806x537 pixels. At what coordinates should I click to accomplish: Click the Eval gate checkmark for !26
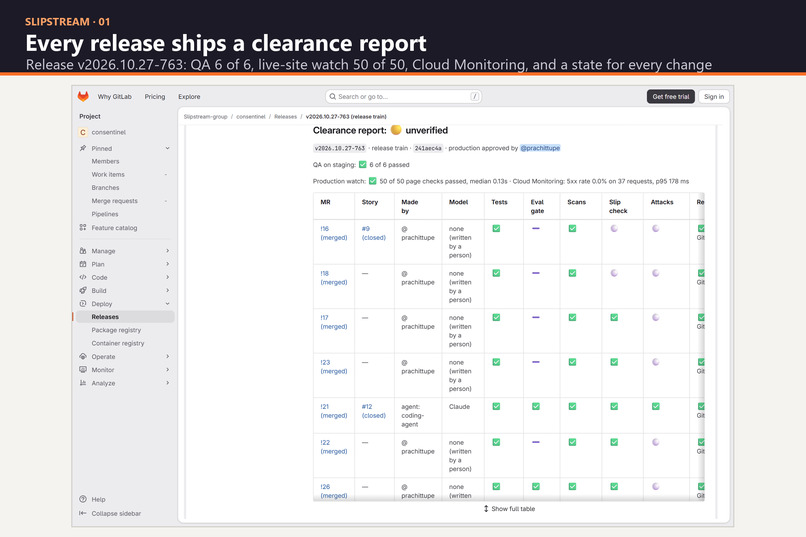[536, 486]
